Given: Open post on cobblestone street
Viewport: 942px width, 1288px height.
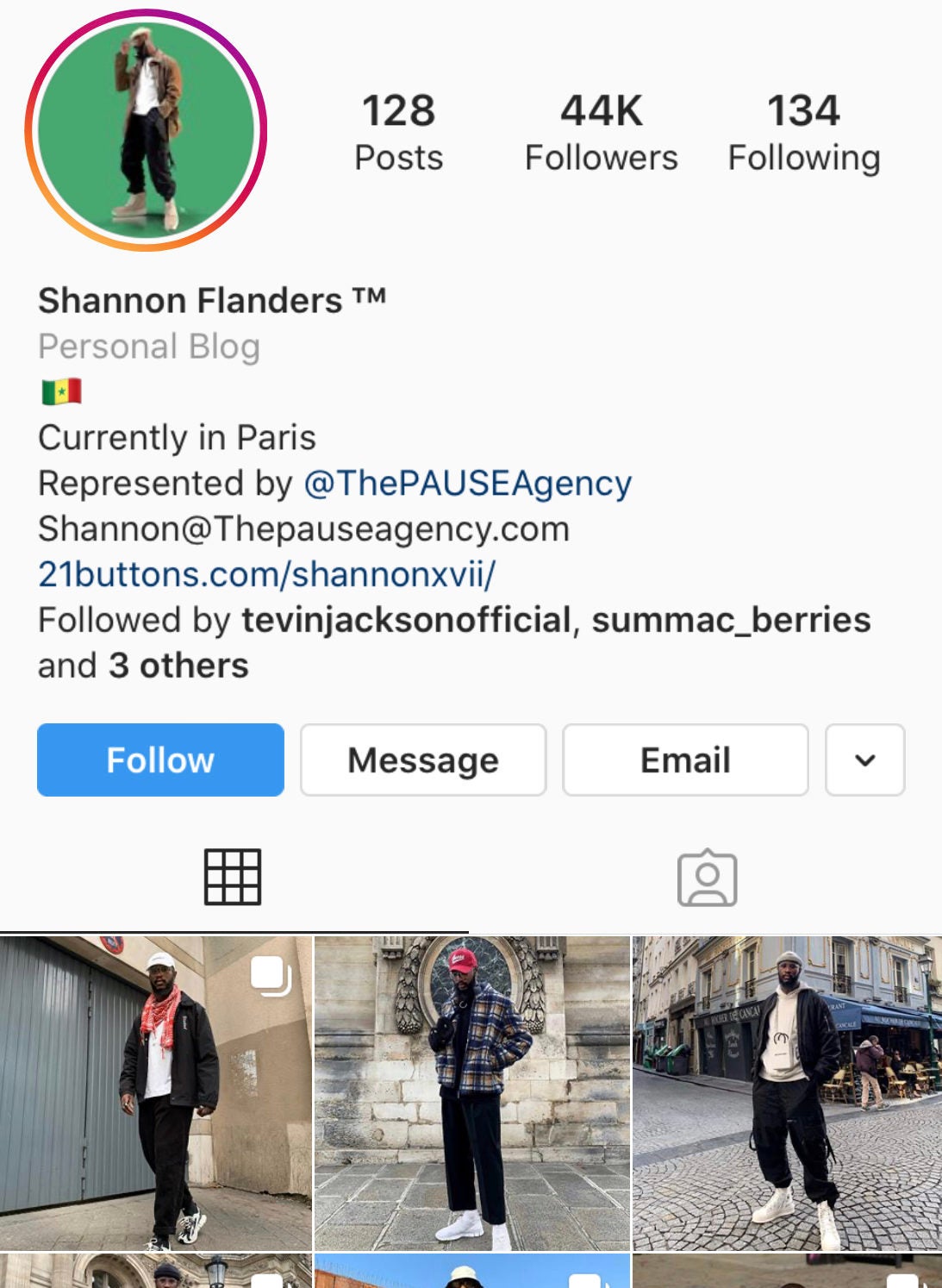Looking at the screenshot, I should (788, 1093).
